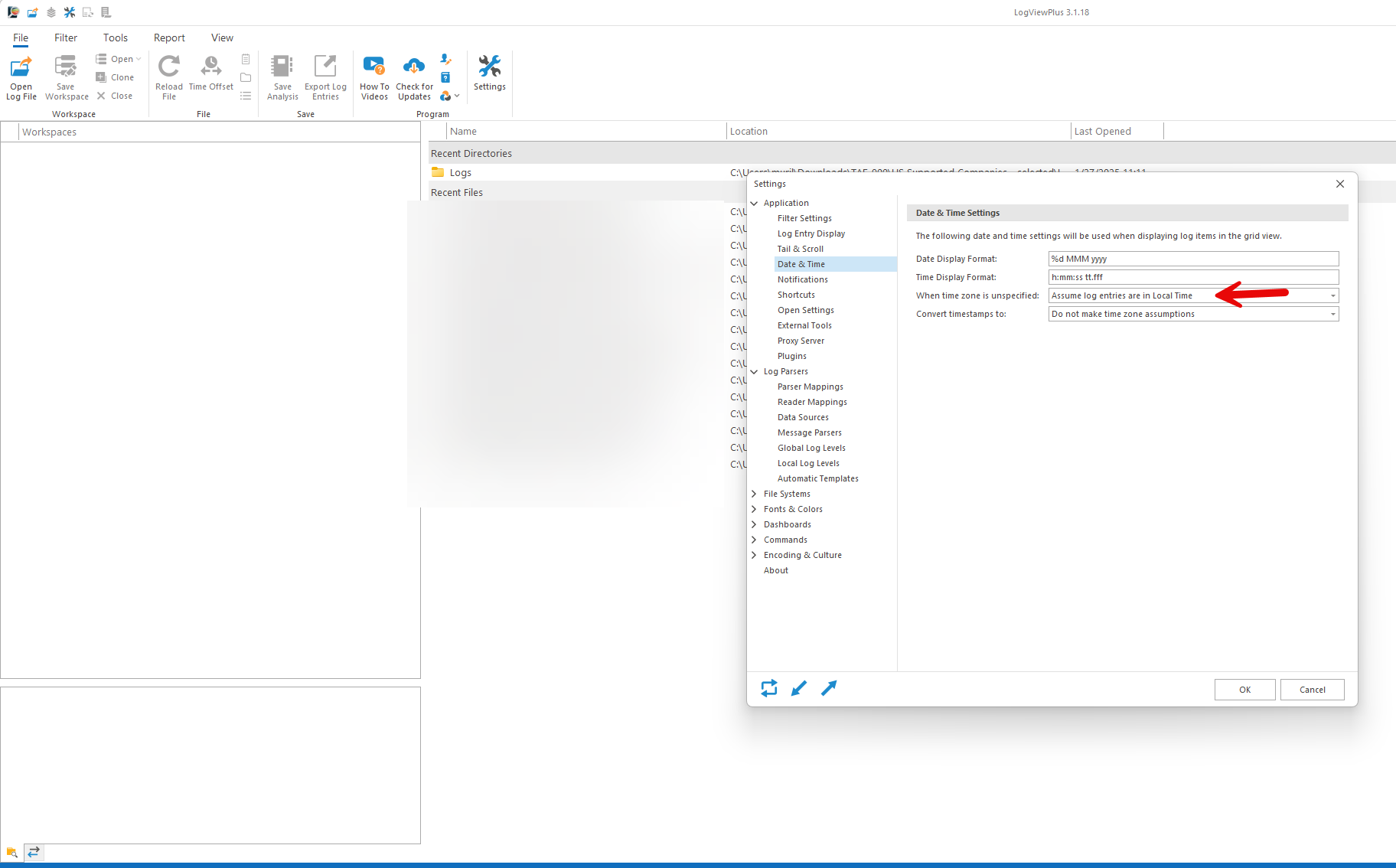This screenshot has width=1396, height=868.
Task: Click the Save Workspace ribbon icon
Action: [x=66, y=67]
